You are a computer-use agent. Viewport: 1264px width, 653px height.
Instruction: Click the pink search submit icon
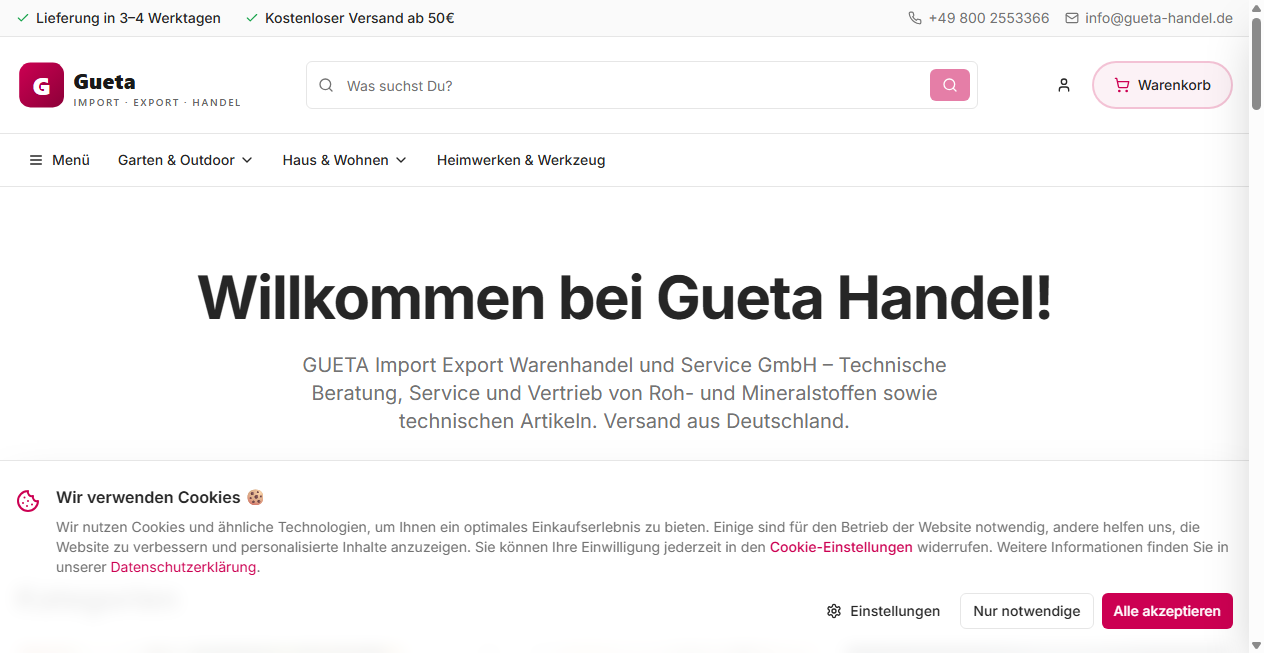[x=948, y=85]
